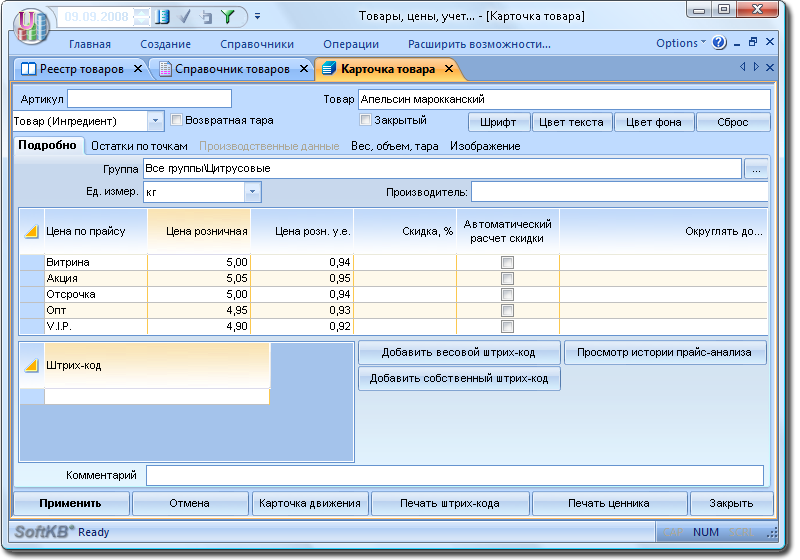Open Расширить возможности... menu
The width and height of the screenshot is (800, 560).
(479, 44)
